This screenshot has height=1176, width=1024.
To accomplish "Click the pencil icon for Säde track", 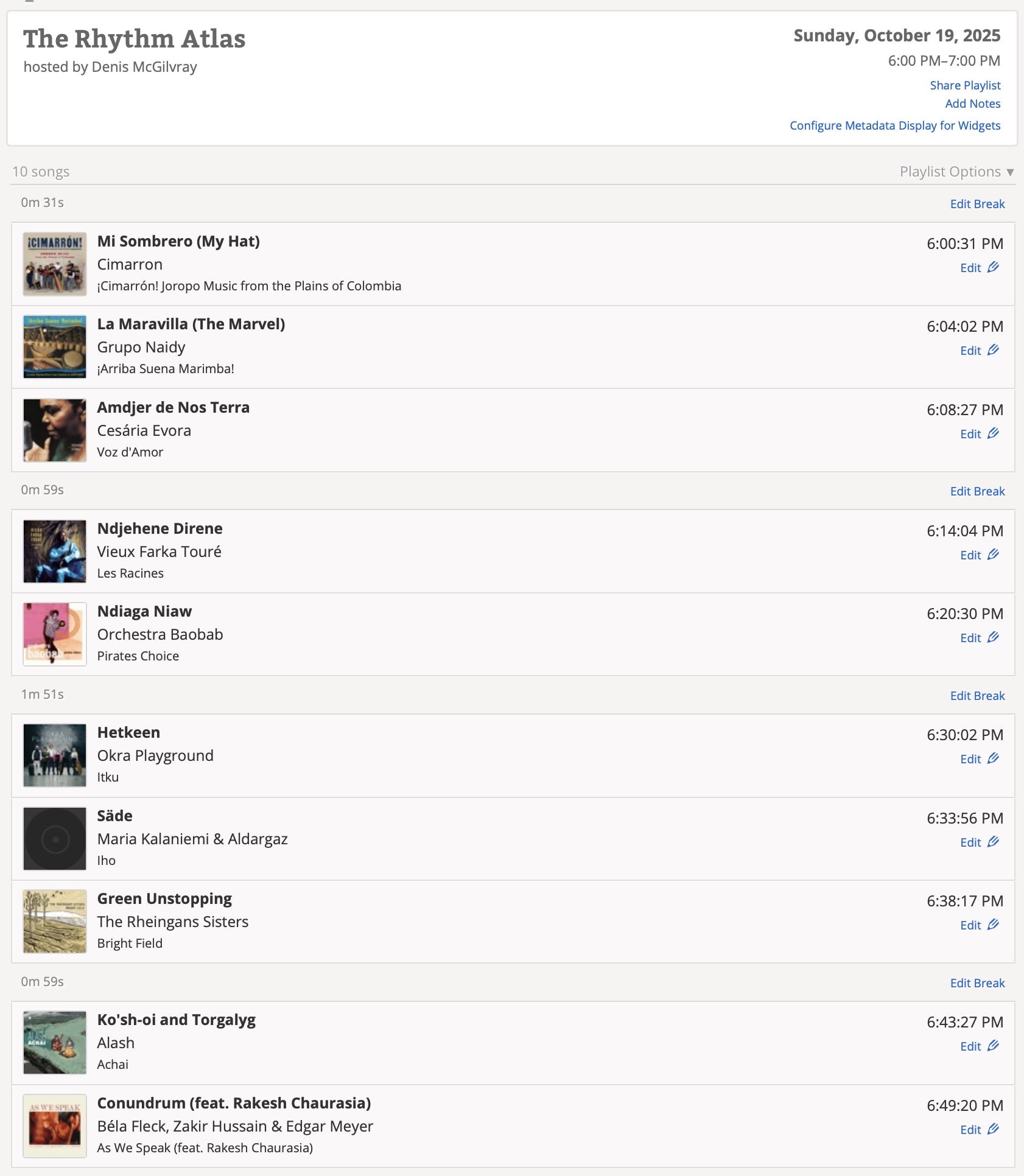I will [x=993, y=842].
